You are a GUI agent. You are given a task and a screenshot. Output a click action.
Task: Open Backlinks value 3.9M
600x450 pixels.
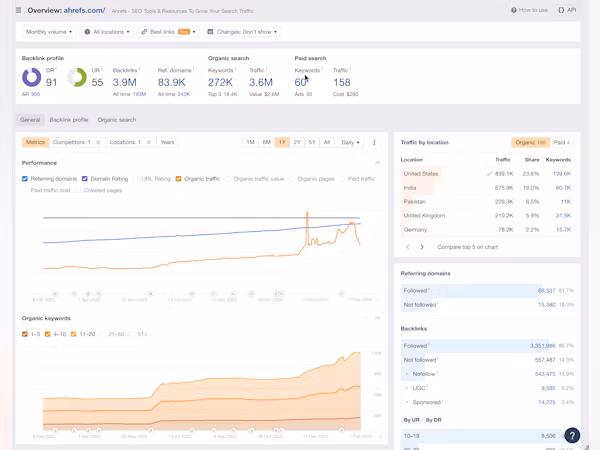click(x=124, y=82)
